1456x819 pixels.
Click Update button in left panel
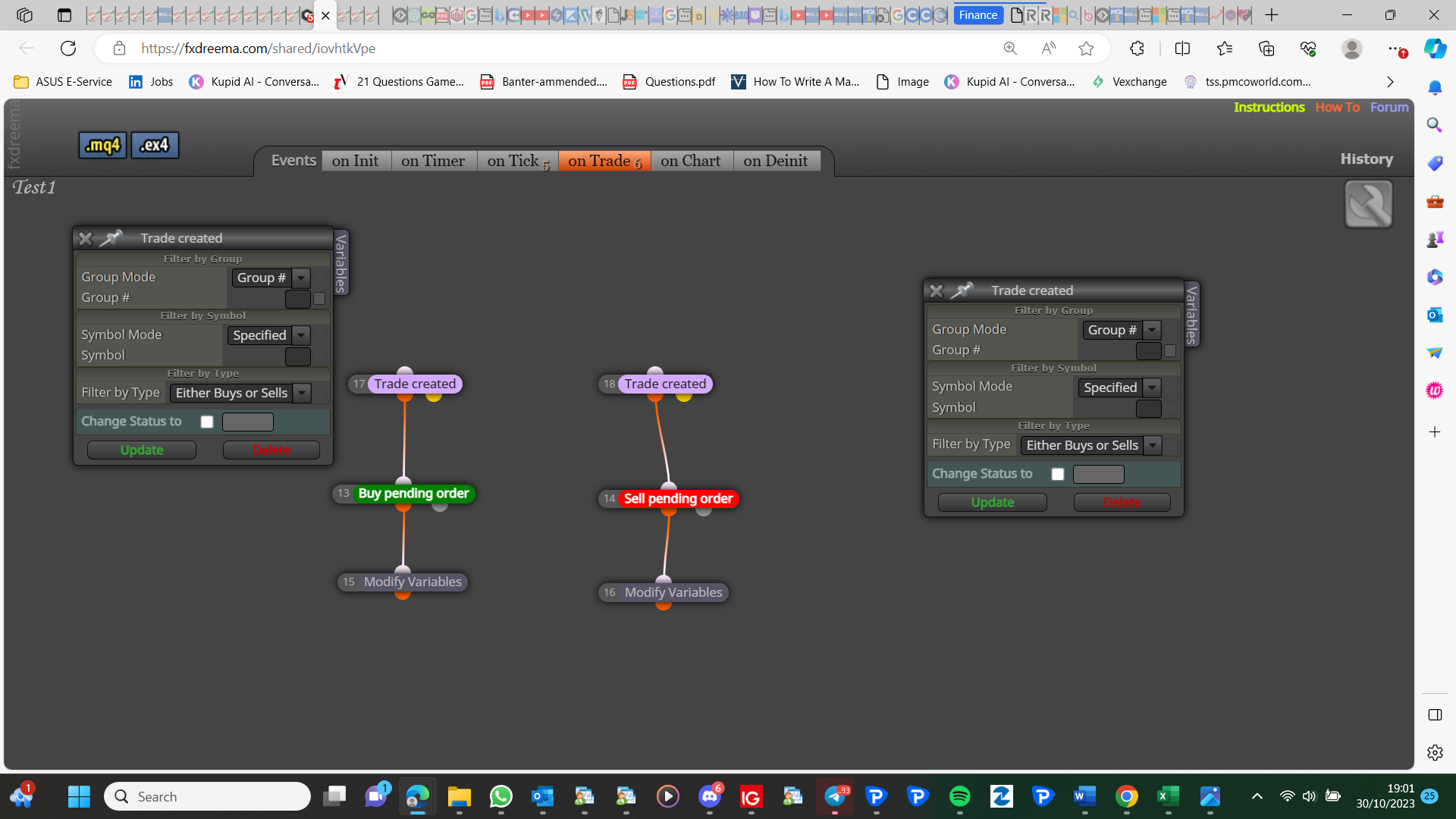[x=142, y=450]
